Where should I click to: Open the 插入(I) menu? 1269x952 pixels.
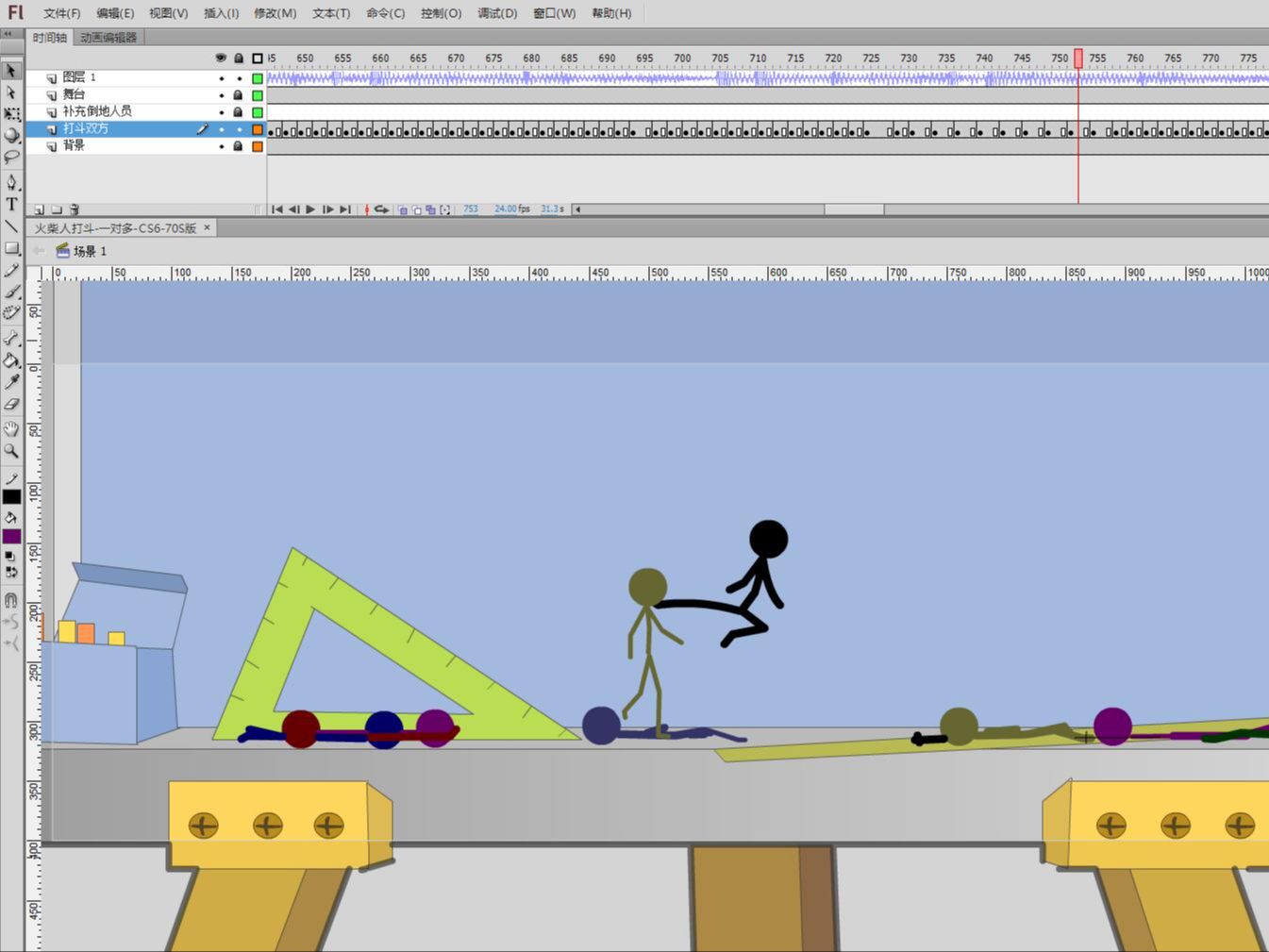222,13
